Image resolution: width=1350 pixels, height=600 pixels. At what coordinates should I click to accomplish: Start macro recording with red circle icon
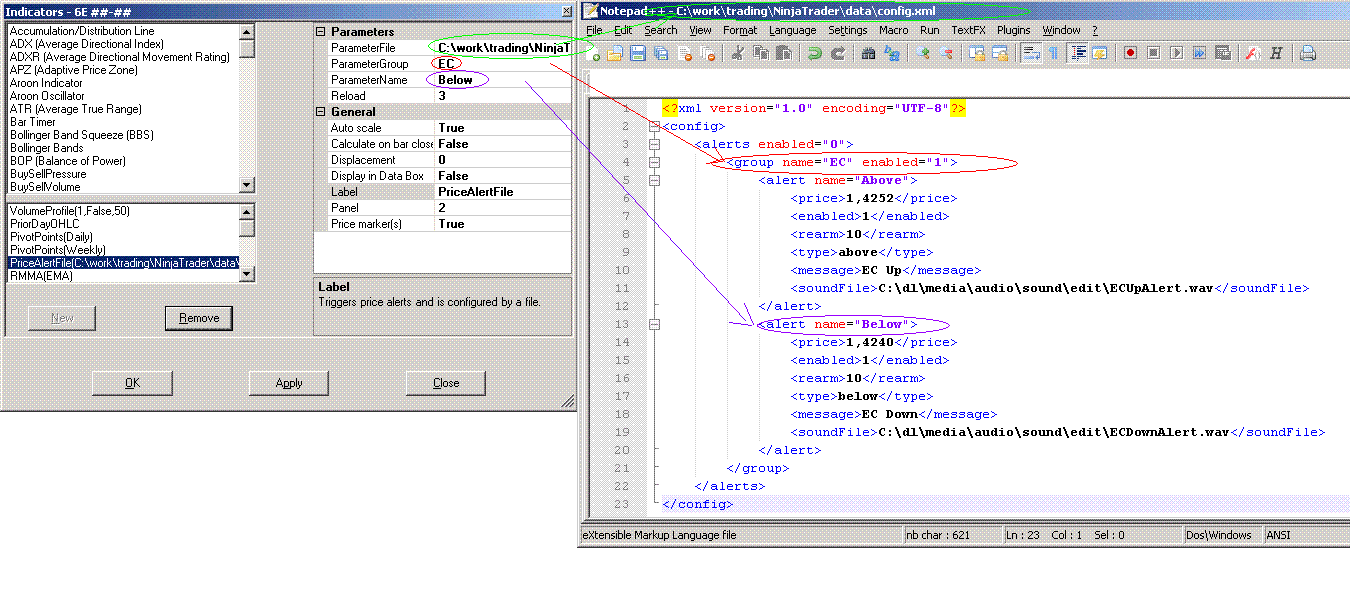click(1130, 54)
